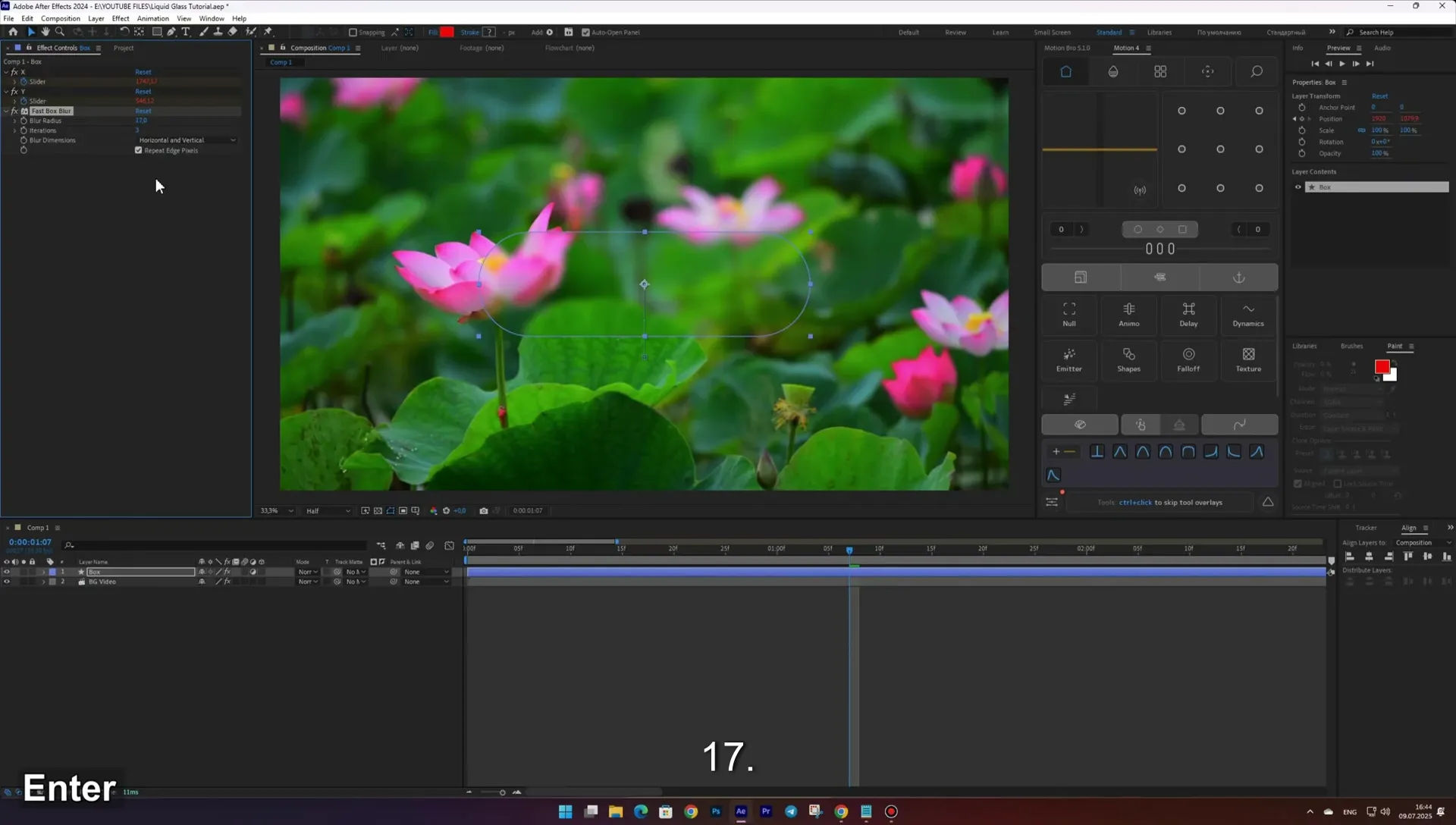Viewport: 1456px width, 825px height.
Task: Switch to Default workspace
Action: [x=908, y=33]
